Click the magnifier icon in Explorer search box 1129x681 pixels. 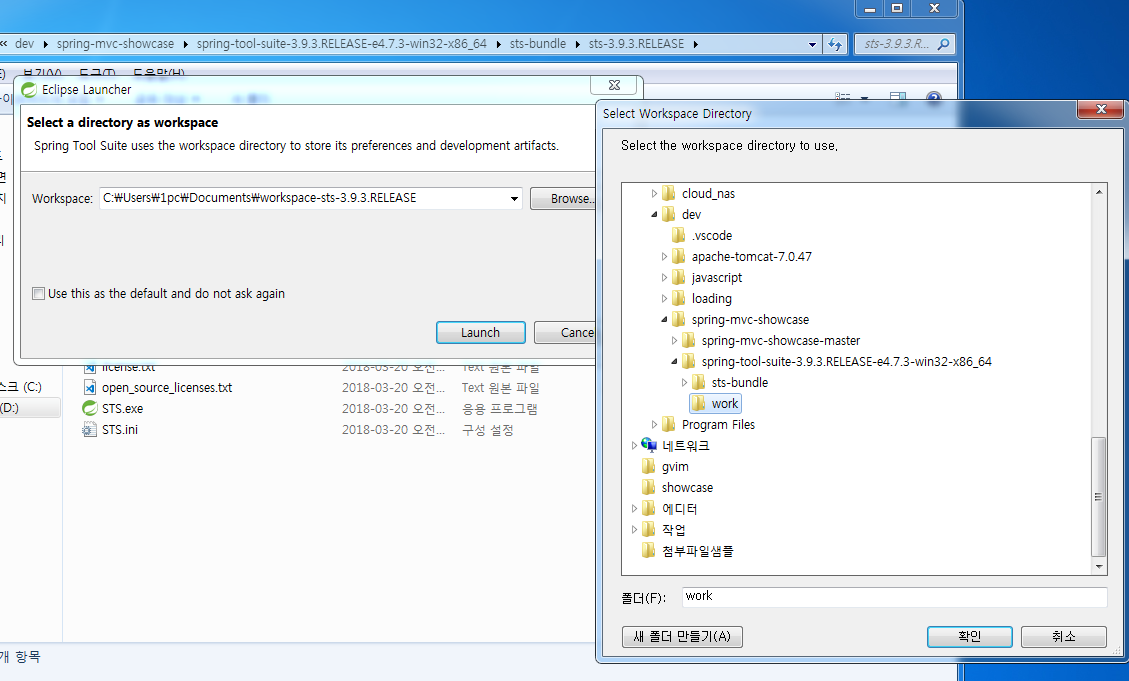pyautogui.click(x=943, y=44)
